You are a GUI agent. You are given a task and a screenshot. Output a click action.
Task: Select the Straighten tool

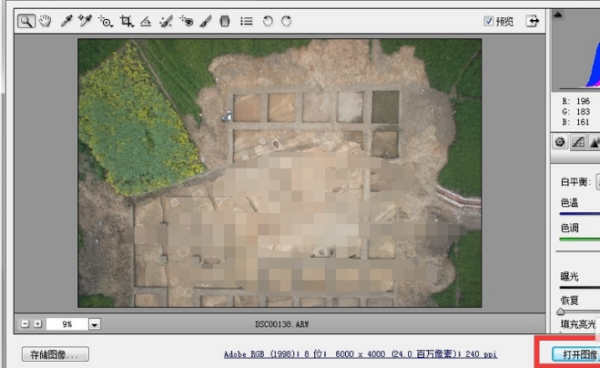(x=145, y=21)
